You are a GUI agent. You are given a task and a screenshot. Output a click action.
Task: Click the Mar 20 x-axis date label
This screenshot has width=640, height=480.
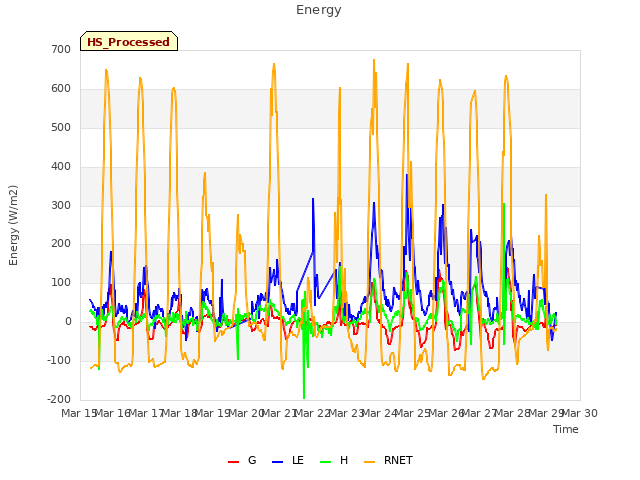point(246,413)
